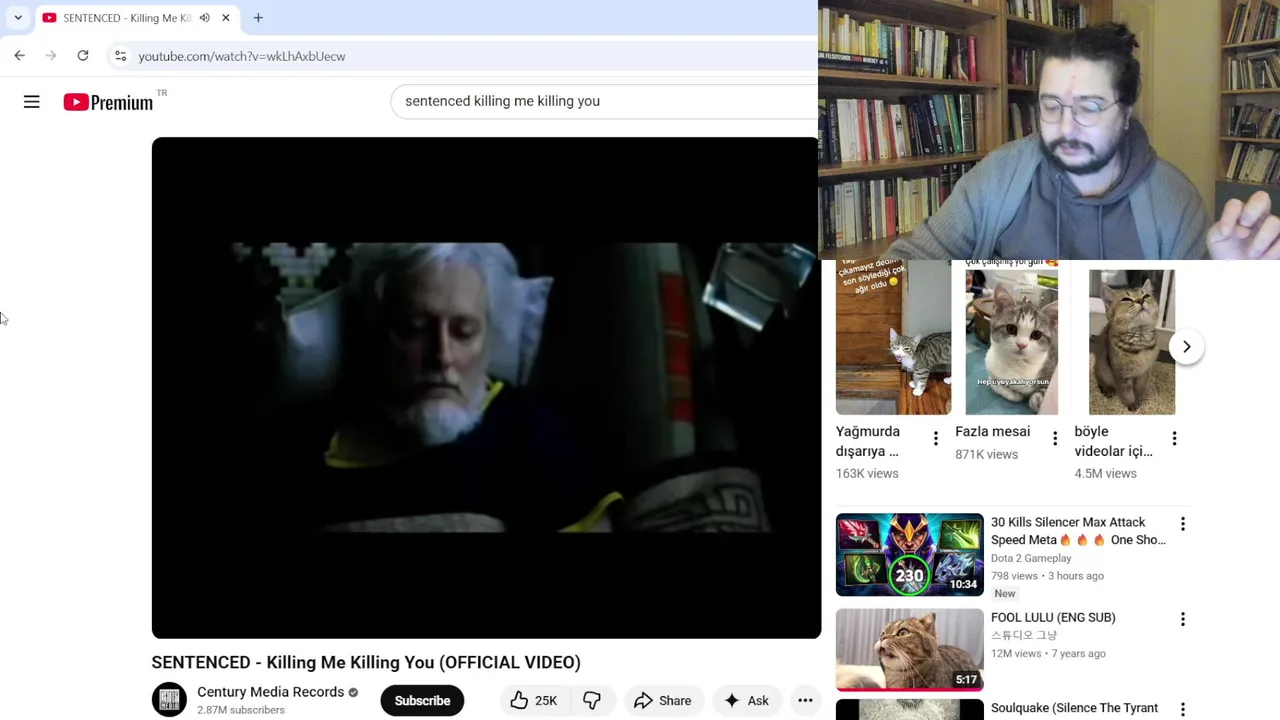Open a new browser tab
The height and width of the screenshot is (720, 1280).
tap(258, 18)
